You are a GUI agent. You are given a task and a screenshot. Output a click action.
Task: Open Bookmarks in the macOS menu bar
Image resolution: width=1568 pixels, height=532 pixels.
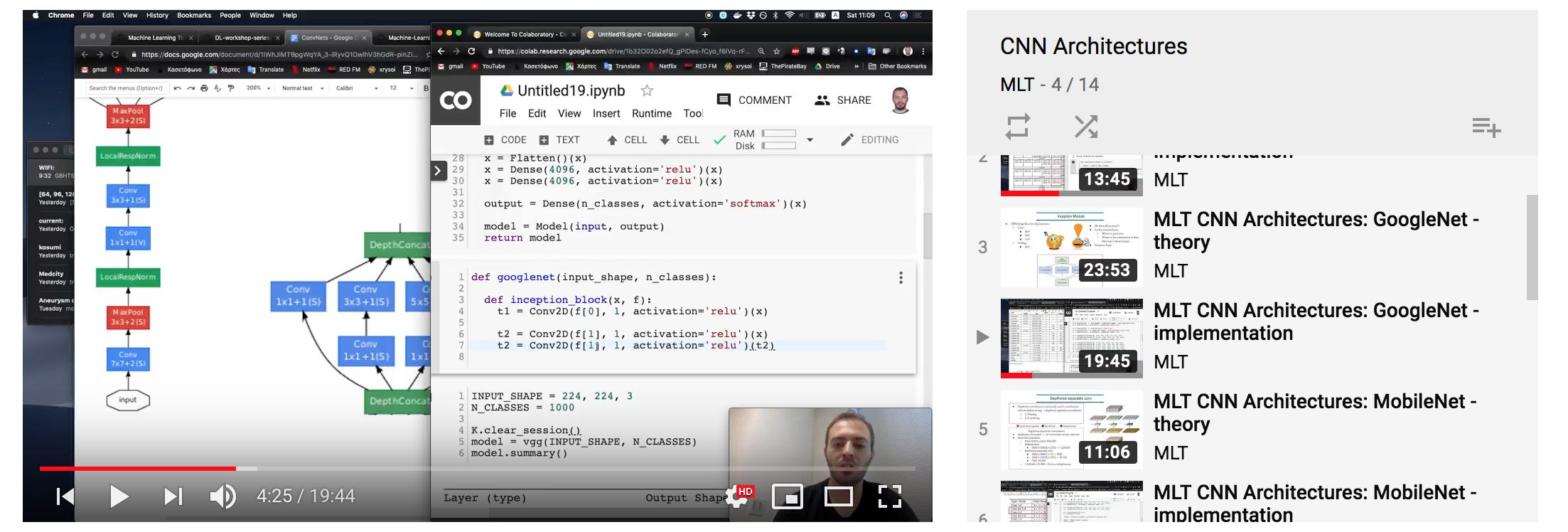point(194,15)
